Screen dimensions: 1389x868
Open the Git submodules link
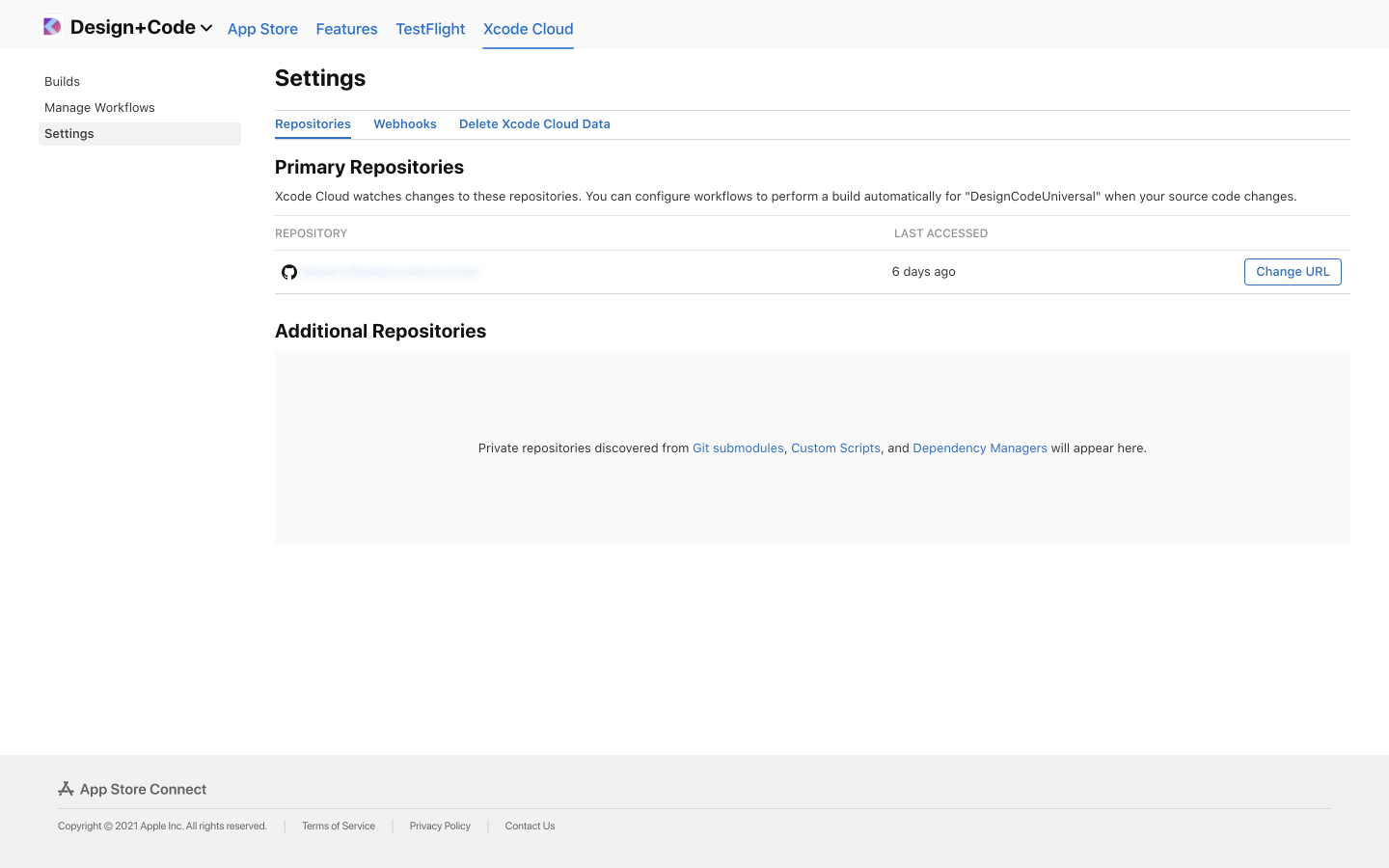(x=738, y=448)
